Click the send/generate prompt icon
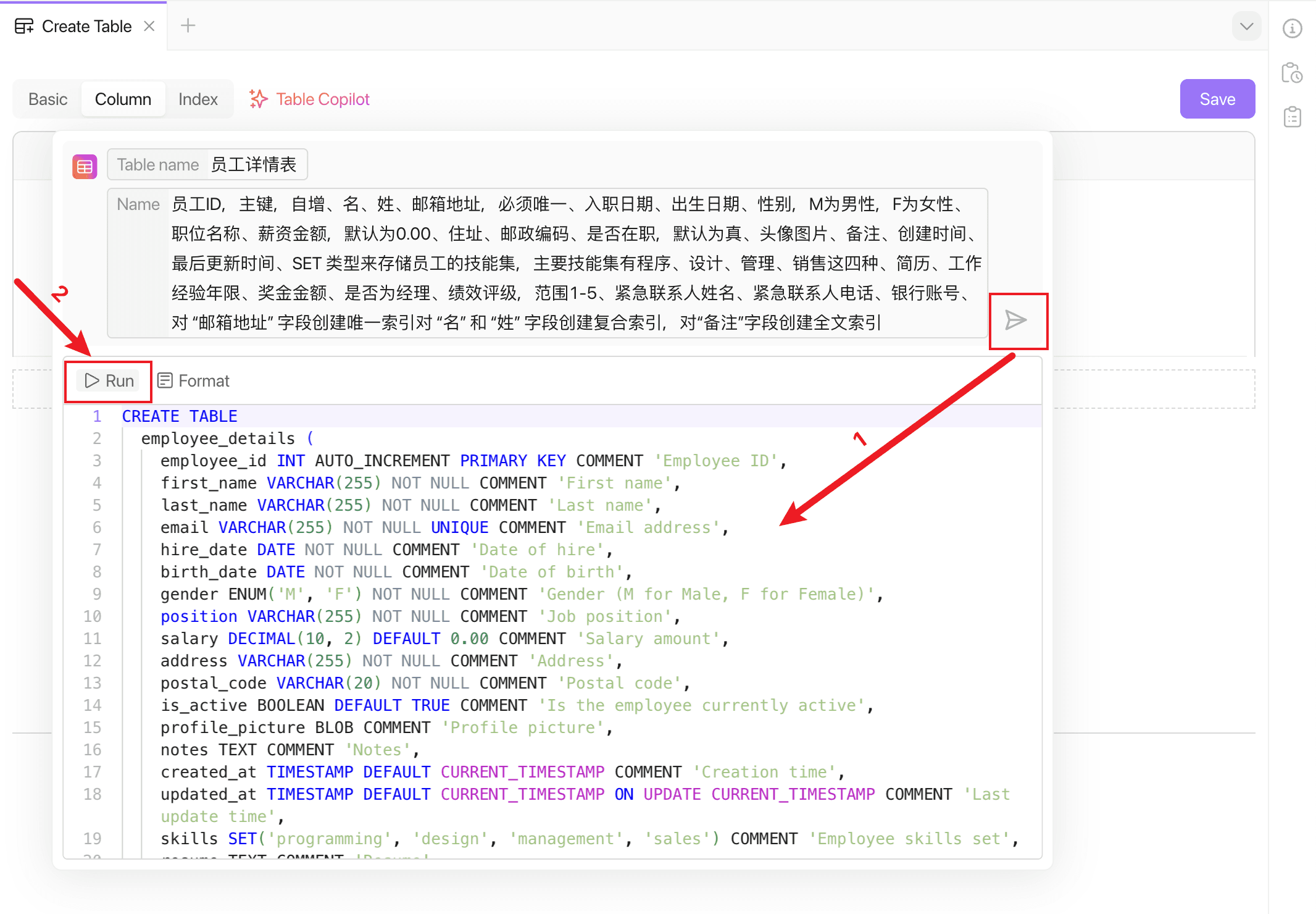The height and width of the screenshot is (914, 1316). (x=1017, y=320)
